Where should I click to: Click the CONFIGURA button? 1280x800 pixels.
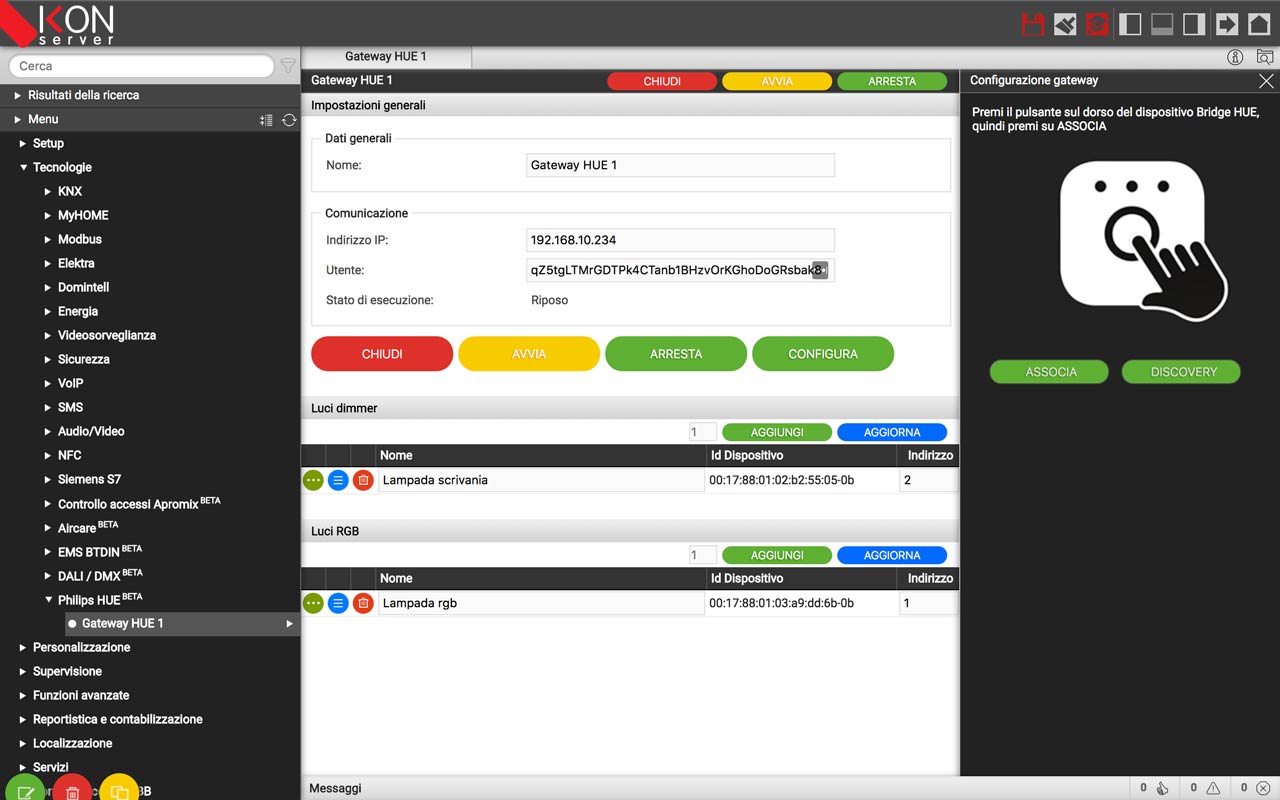click(823, 354)
